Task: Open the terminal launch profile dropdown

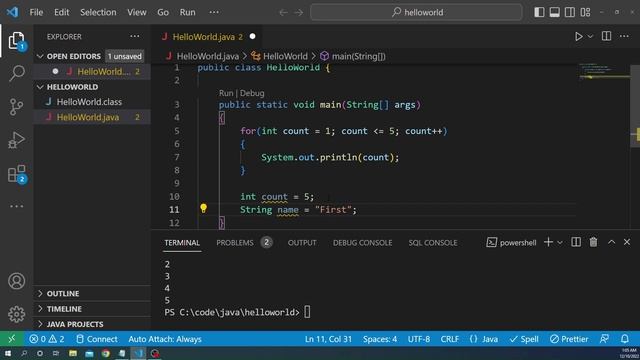Action: [560, 242]
